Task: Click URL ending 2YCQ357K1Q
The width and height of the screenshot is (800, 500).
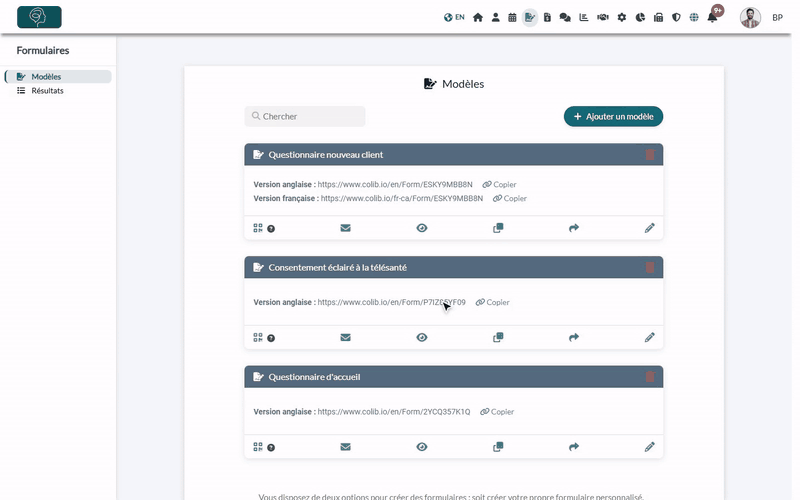Action: coord(394,412)
